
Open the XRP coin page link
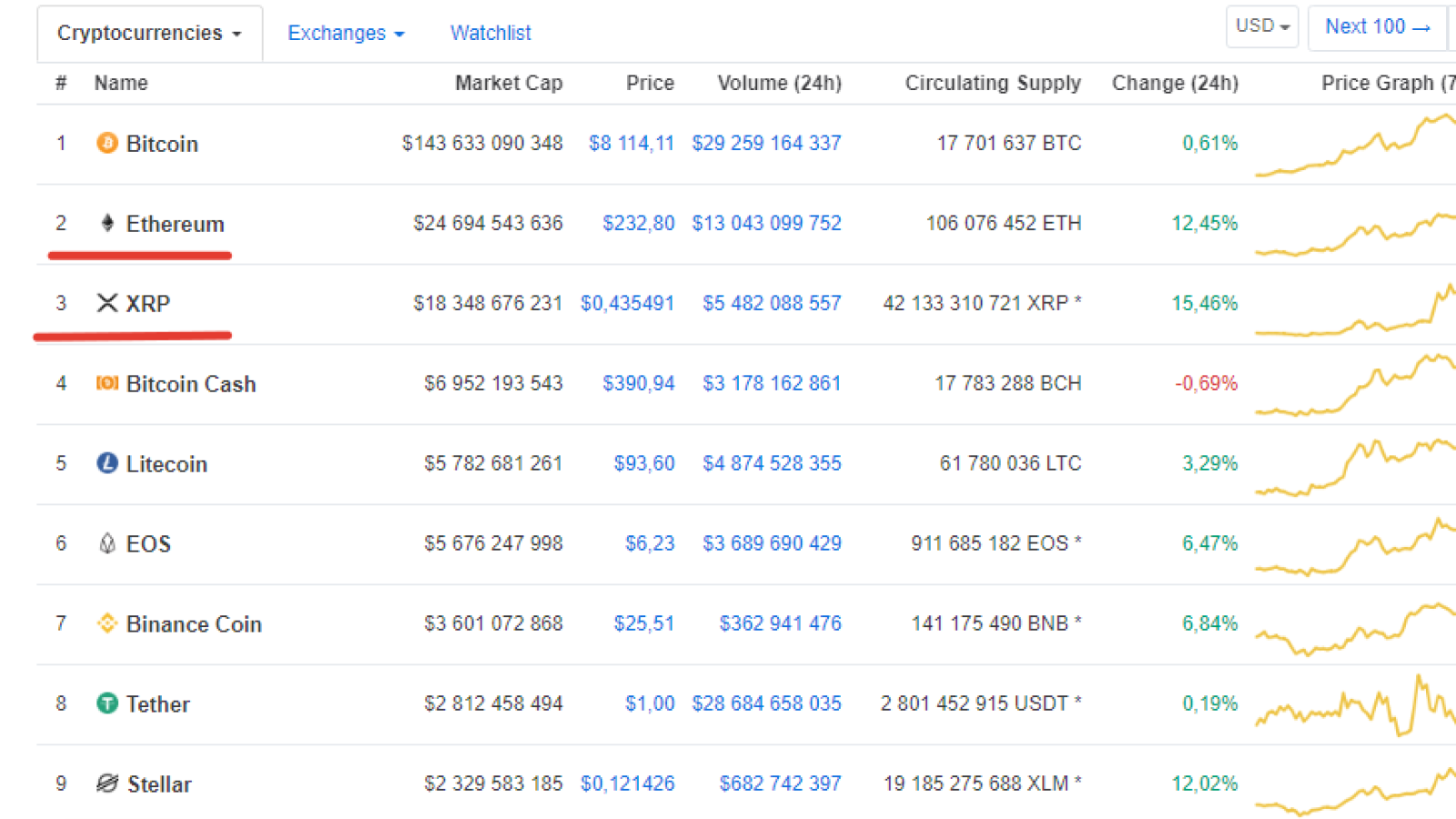click(148, 304)
